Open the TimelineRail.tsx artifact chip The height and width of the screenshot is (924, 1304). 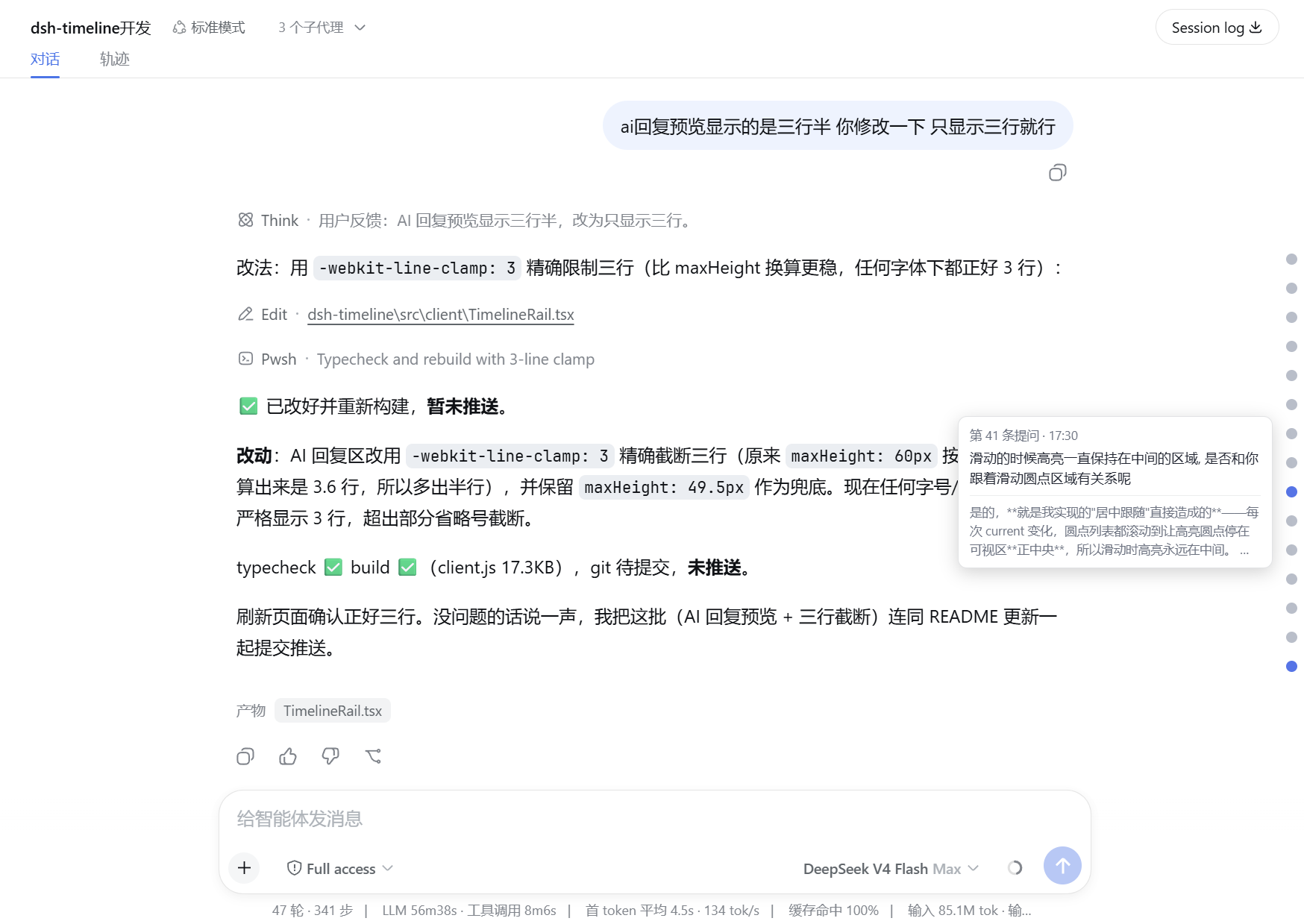tap(333, 711)
